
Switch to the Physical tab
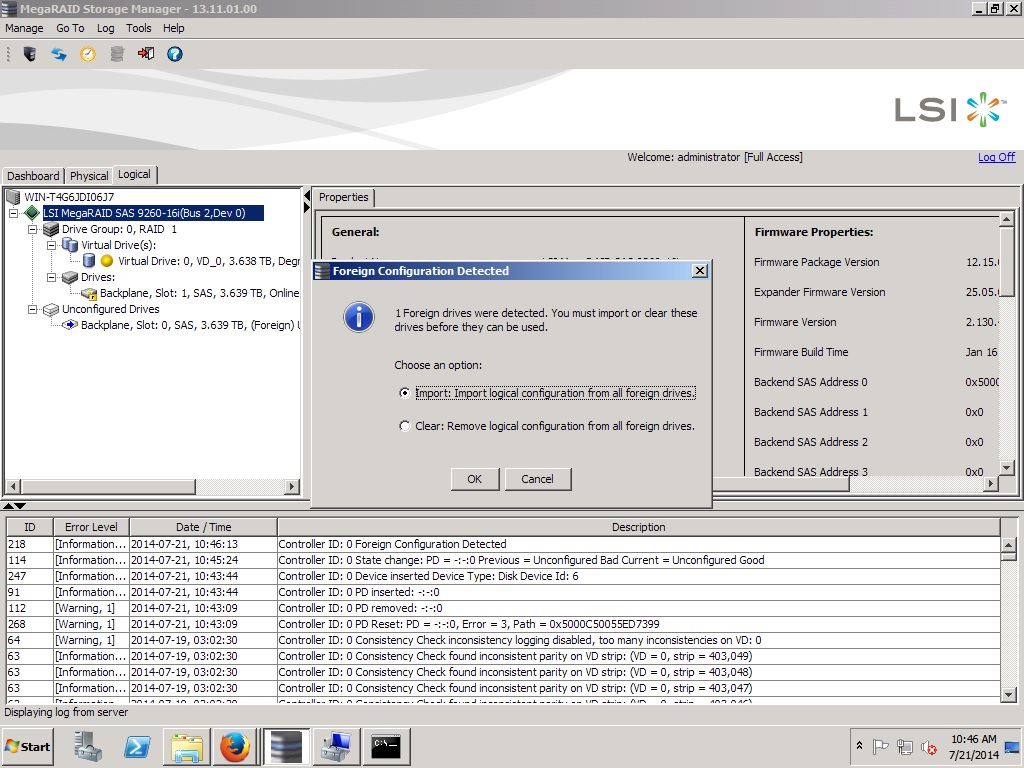(89, 176)
